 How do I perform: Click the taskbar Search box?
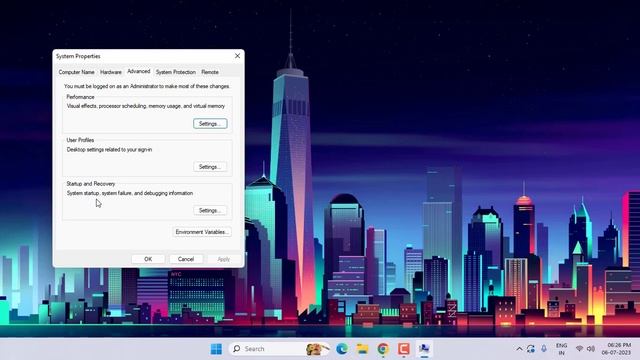pyautogui.click(x=280, y=349)
